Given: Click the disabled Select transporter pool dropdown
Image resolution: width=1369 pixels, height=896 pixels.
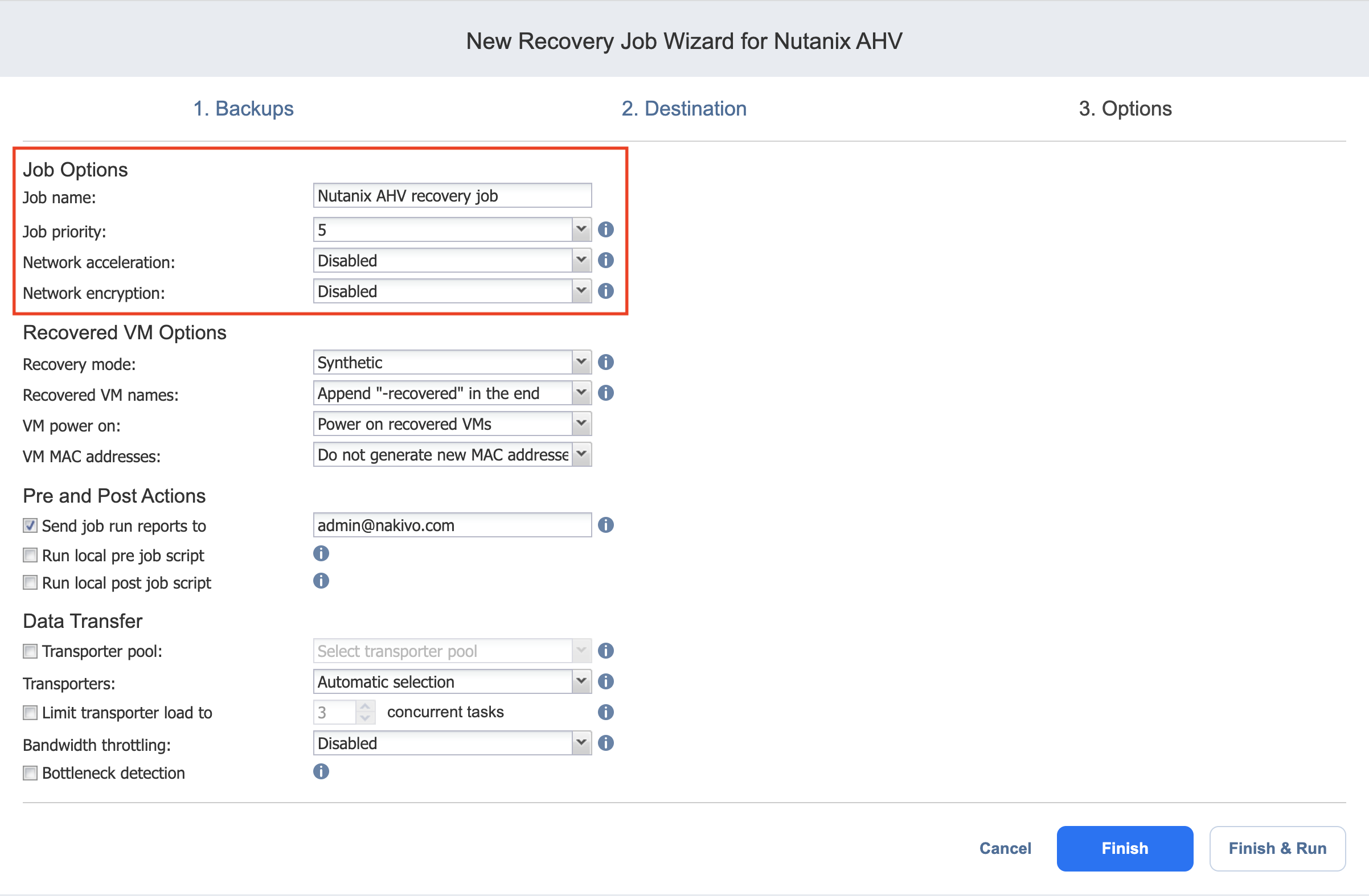Looking at the screenshot, I should (452, 651).
